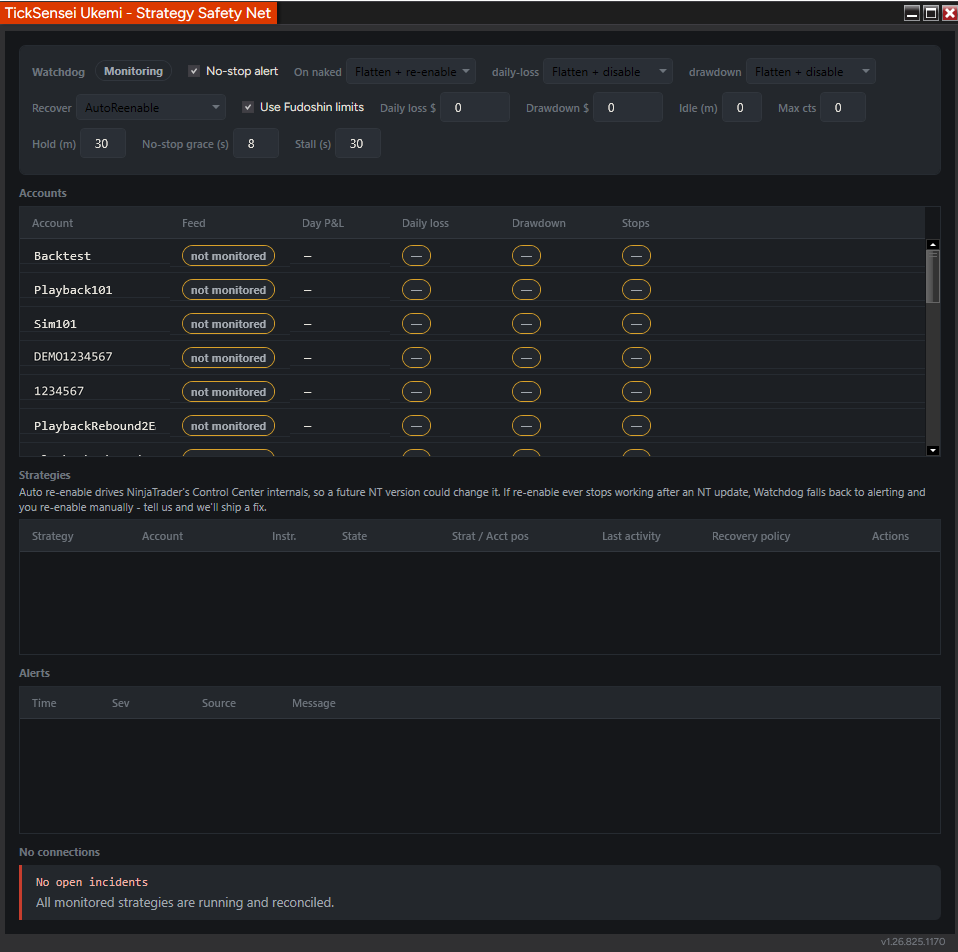
Task: Click the accounts list scroll-up arrow
Action: tap(932, 244)
